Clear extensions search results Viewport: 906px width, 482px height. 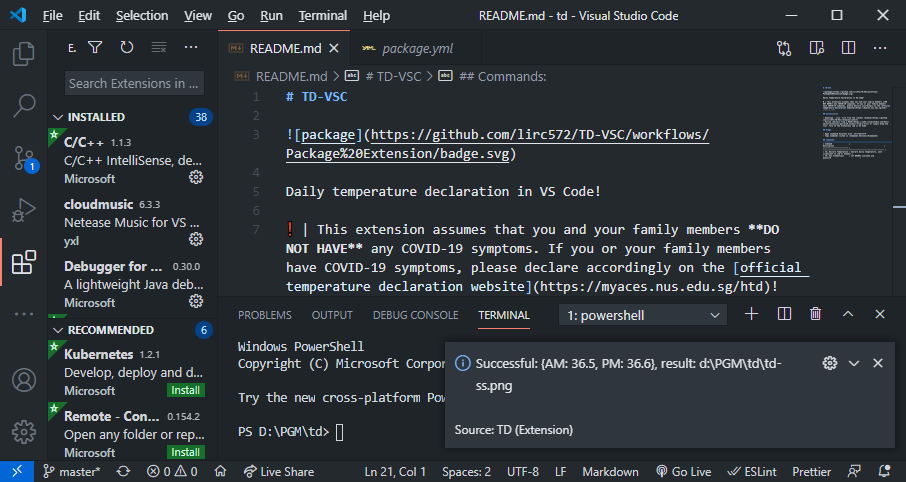tap(159, 47)
